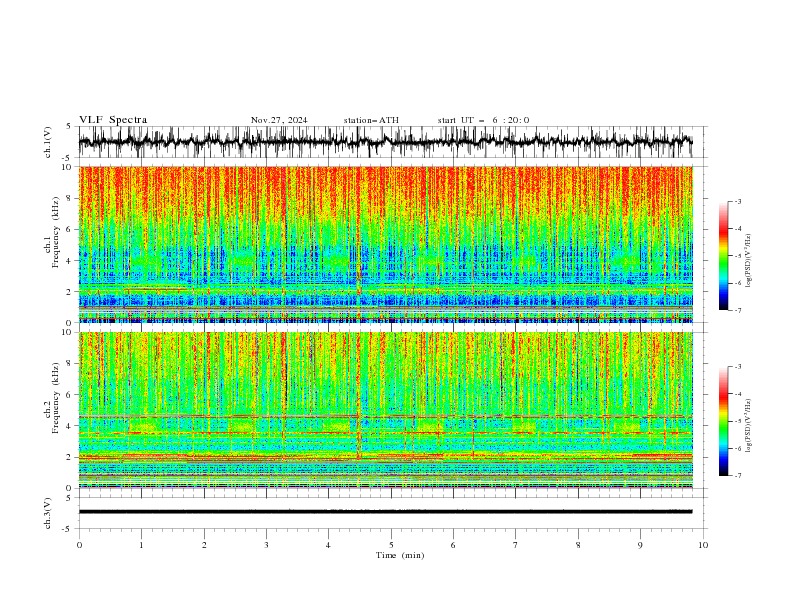Click the log(PSD) label beside ch.2 colorbar

[x=749, y=426]
